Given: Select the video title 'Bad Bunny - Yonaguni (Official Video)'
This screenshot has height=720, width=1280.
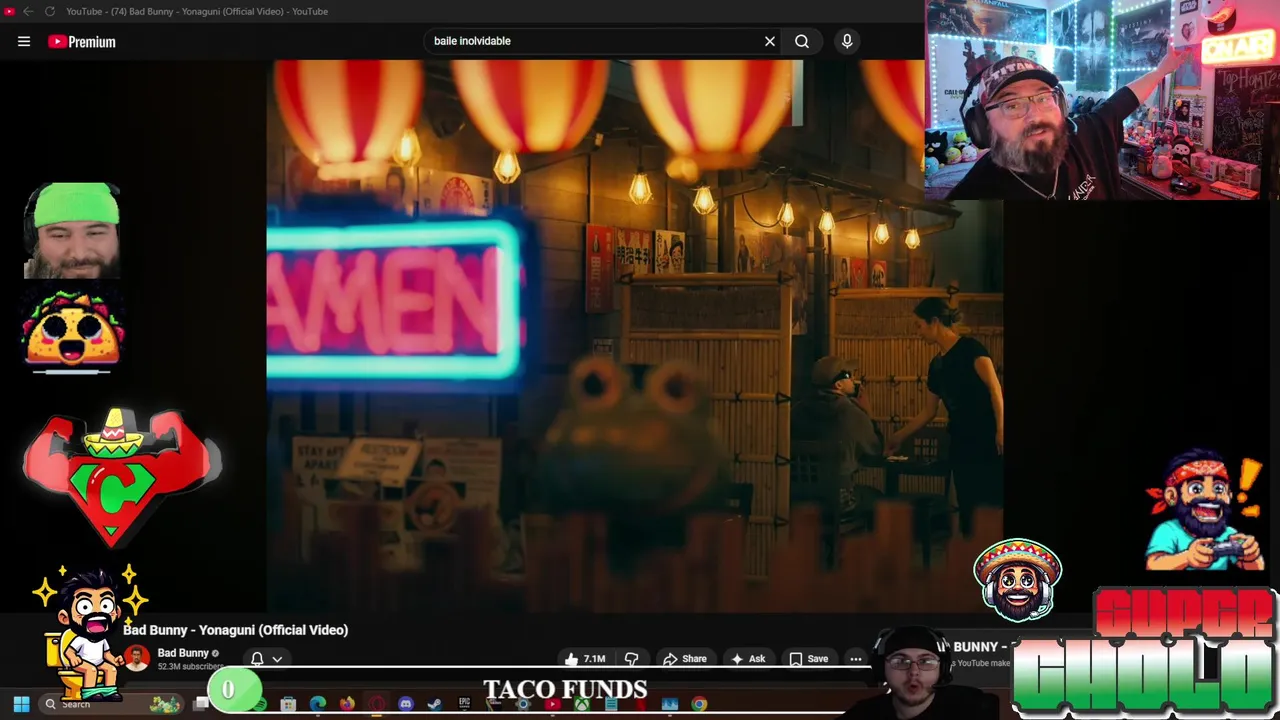Looking at the screenshot, I should (x=236, y=630).
